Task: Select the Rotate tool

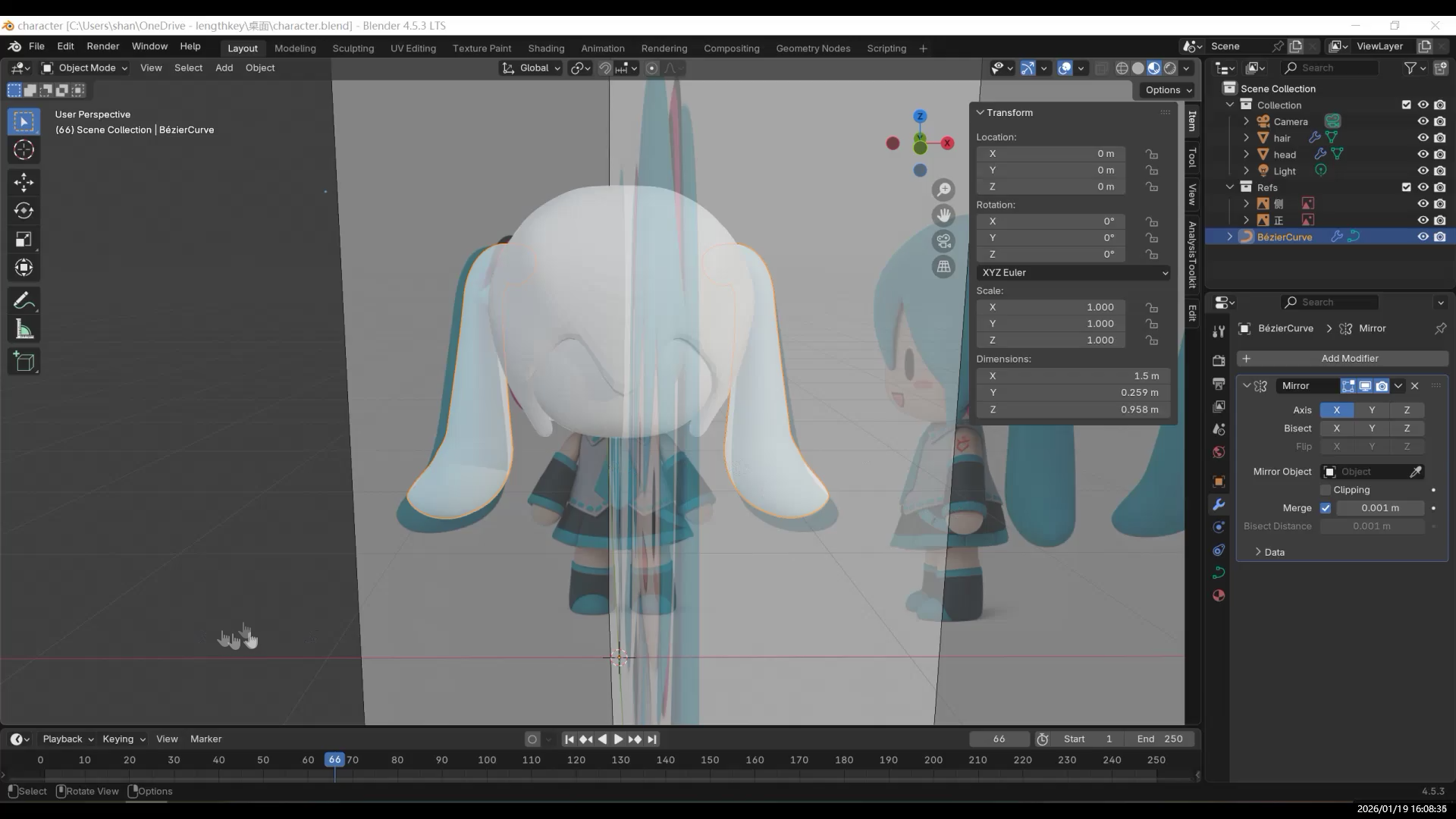Action: (x=24, y=211)
